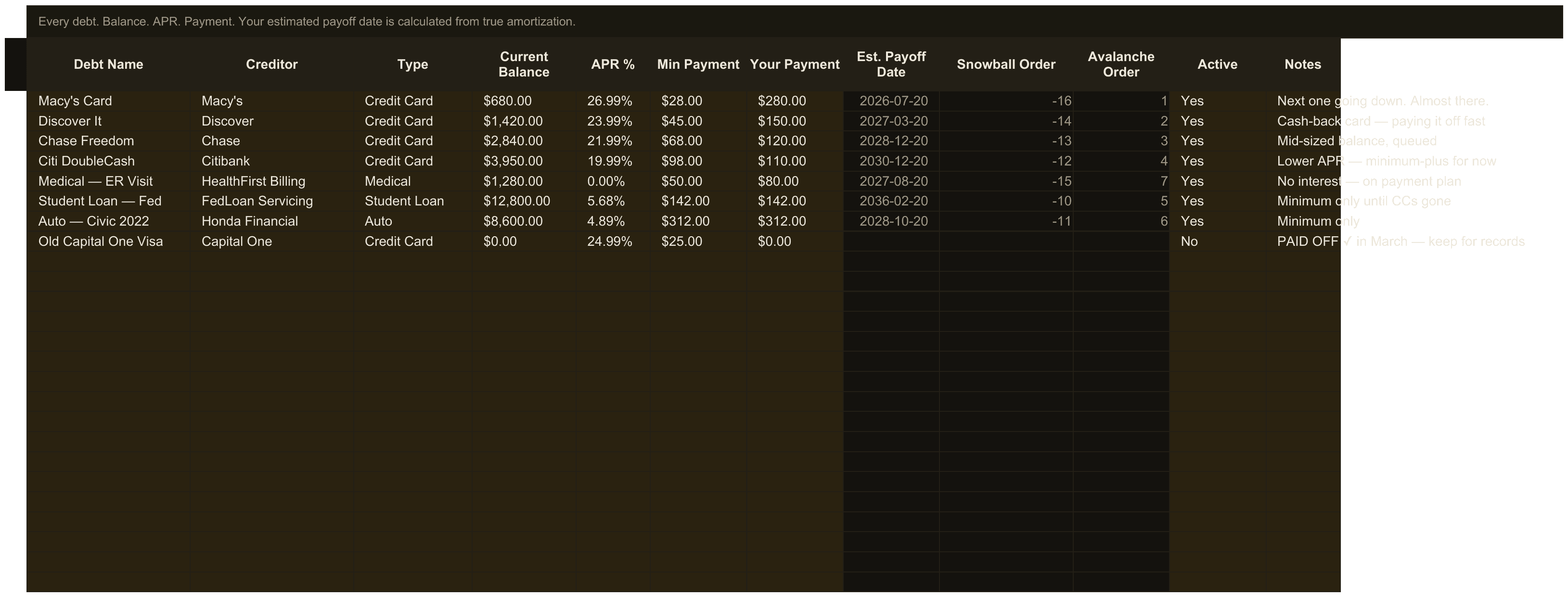Select the Discover It debt name cell
Image resolution: width=1568 pixels, height=597 pixels.
108,121
